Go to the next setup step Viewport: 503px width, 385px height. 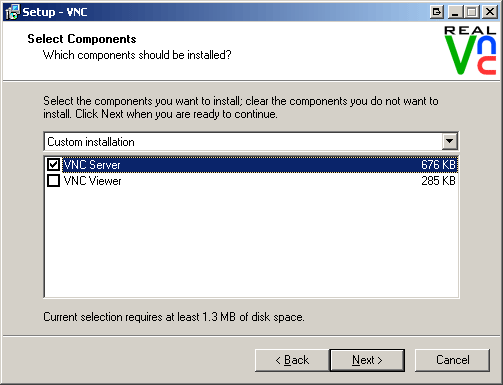click(x=367, y=360)
